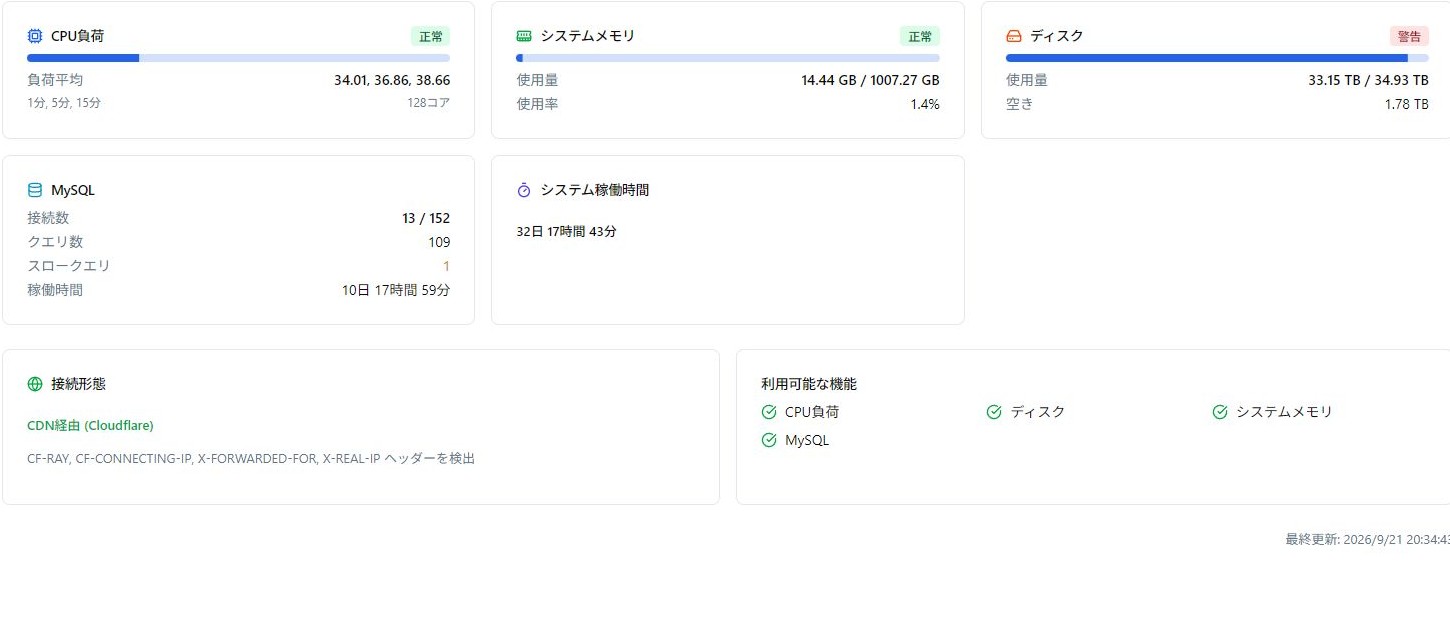The image size is (1450, 620).
Task: Click the system memory usage progress bar
Action: pos(728,58)
